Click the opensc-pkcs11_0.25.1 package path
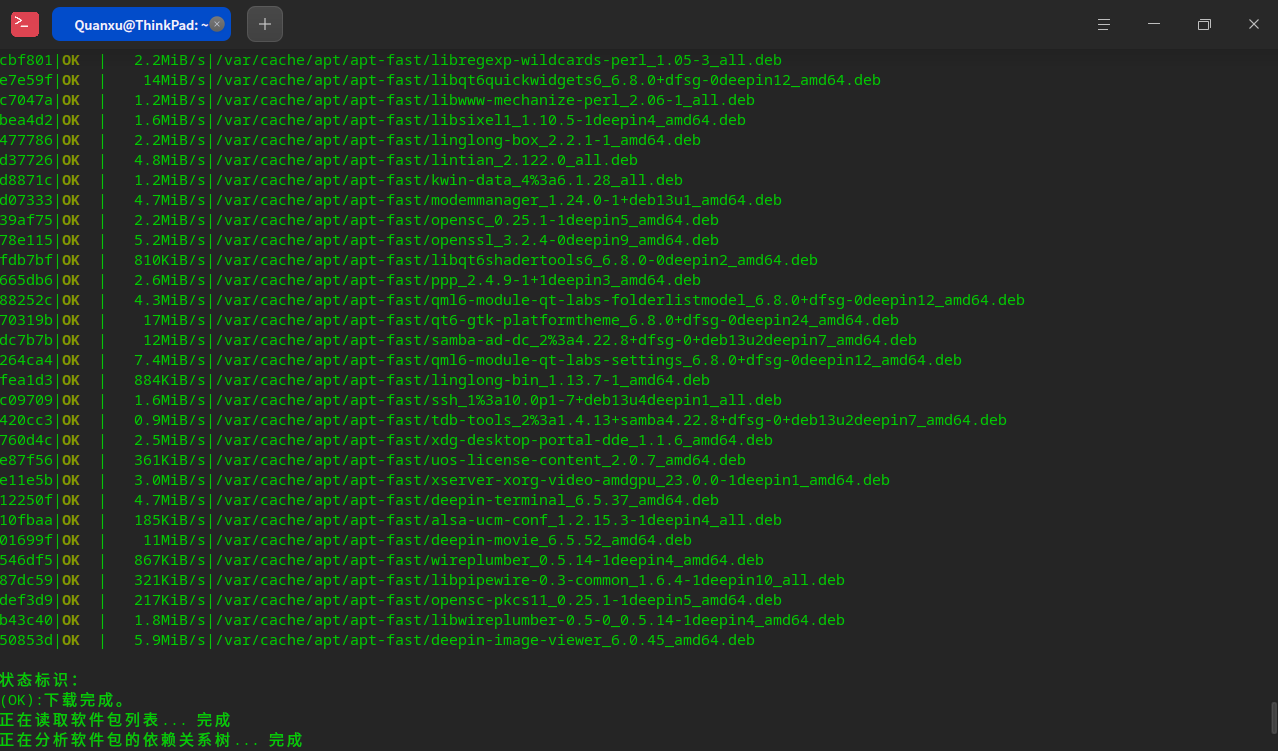The height and width of the screenshot is (751, 1278). (499, 600)
